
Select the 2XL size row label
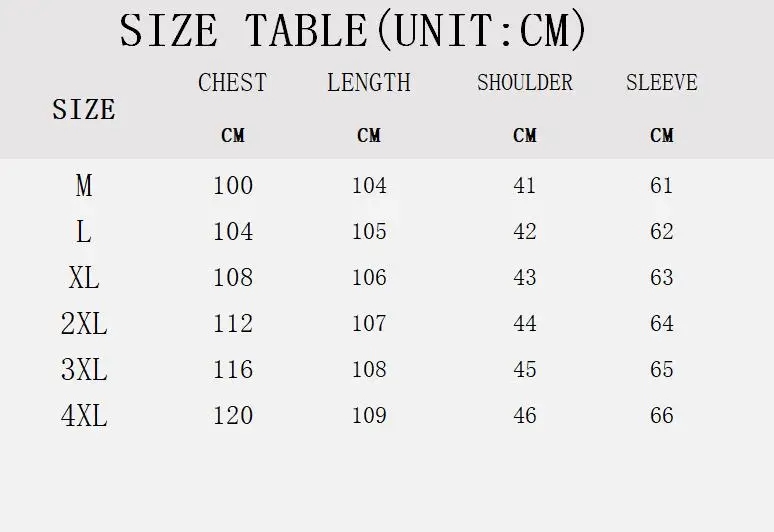(x=84, y=324)
